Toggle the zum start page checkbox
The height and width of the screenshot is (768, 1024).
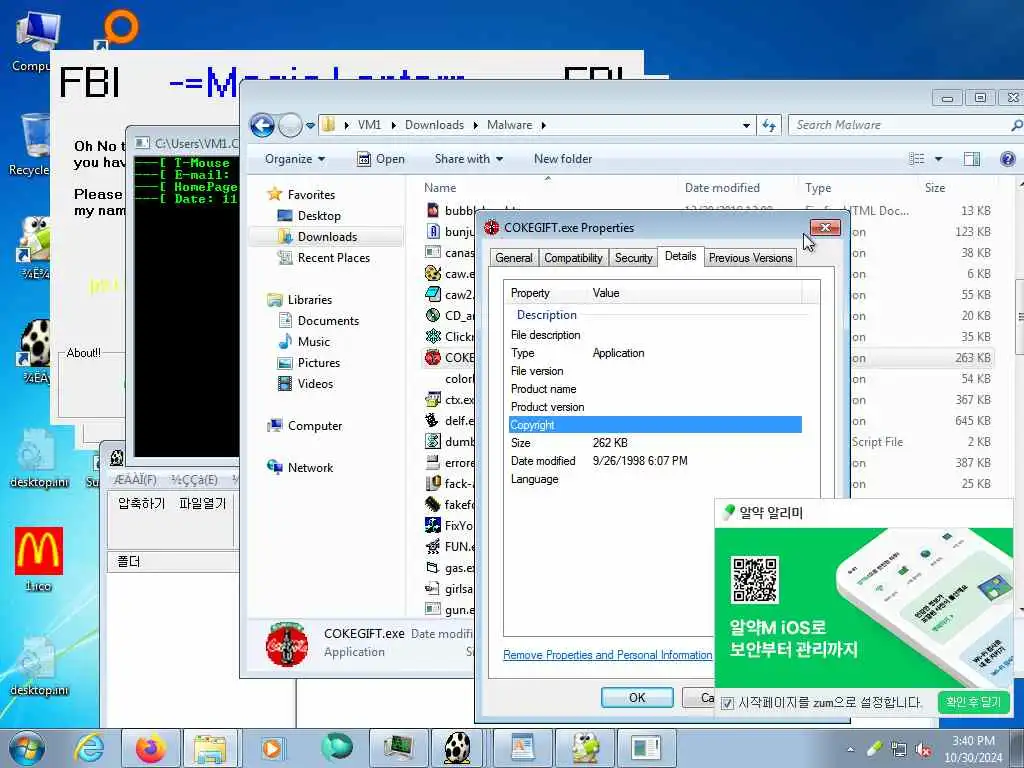pyautogui.click(x=727, y=703)
